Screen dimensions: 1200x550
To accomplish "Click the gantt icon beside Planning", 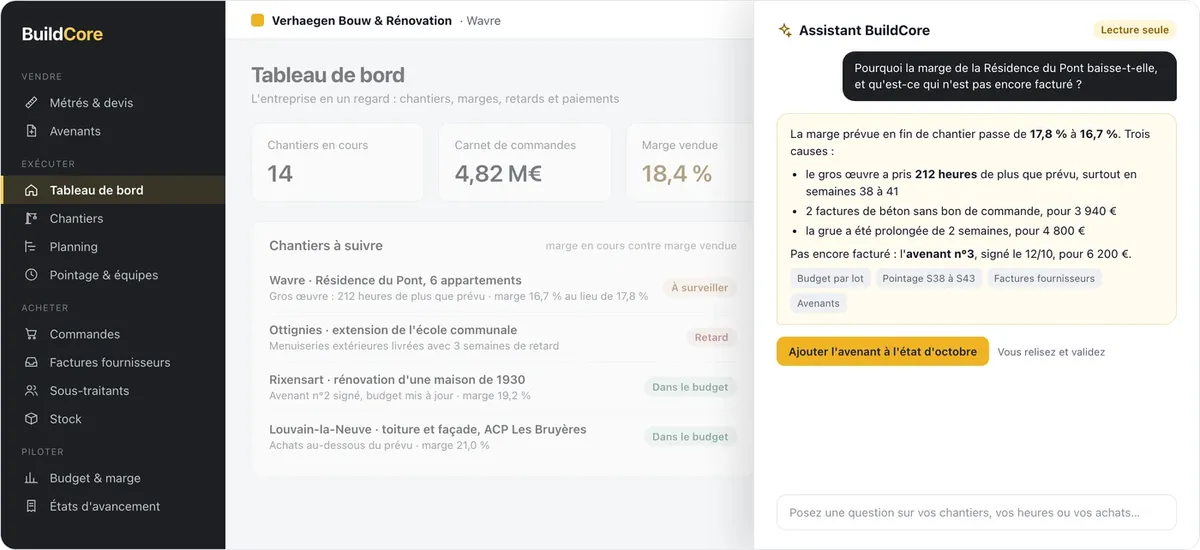I will pos(31,247).
